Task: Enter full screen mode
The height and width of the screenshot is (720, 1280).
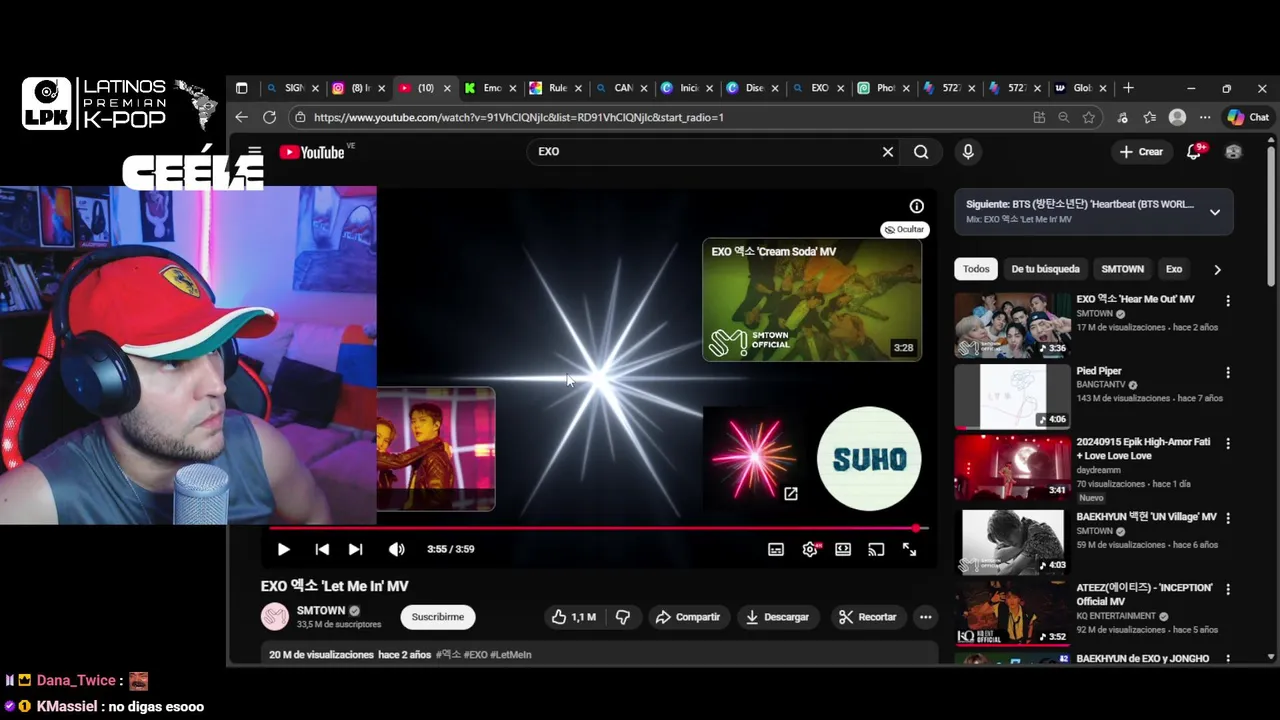Action: (x=909, y=549)
